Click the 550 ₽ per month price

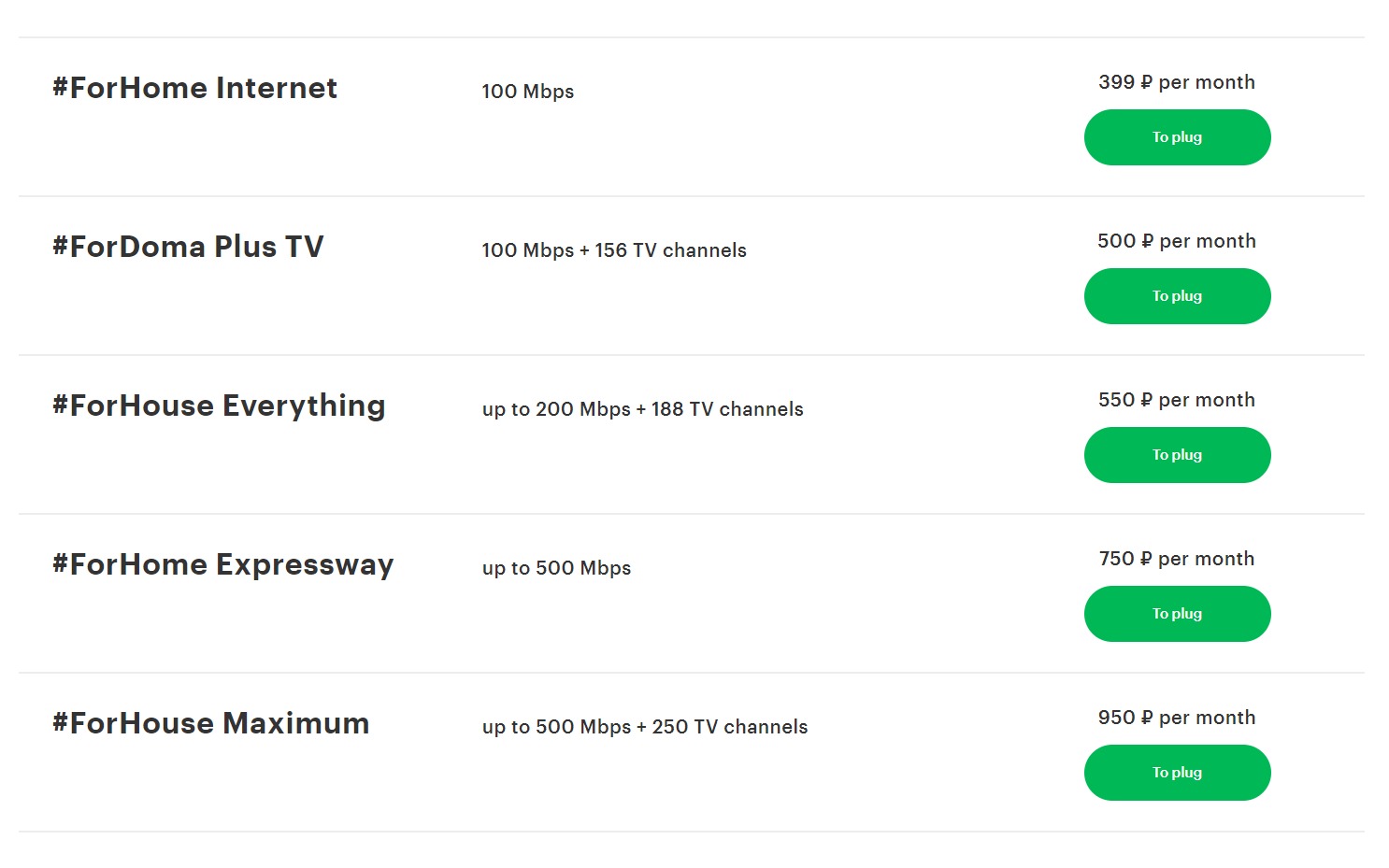1177,400
